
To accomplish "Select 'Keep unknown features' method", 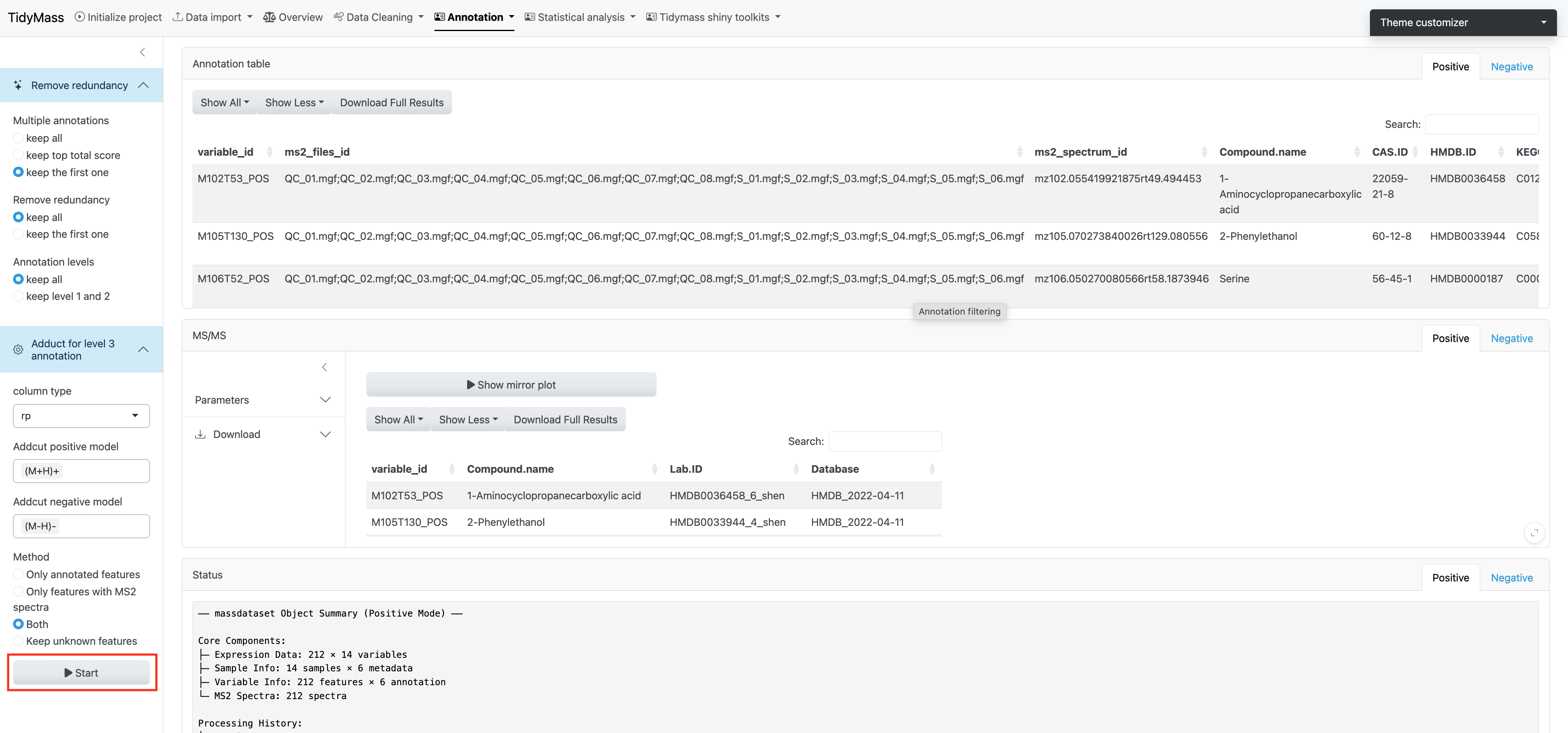I will [x=18, y=641].
